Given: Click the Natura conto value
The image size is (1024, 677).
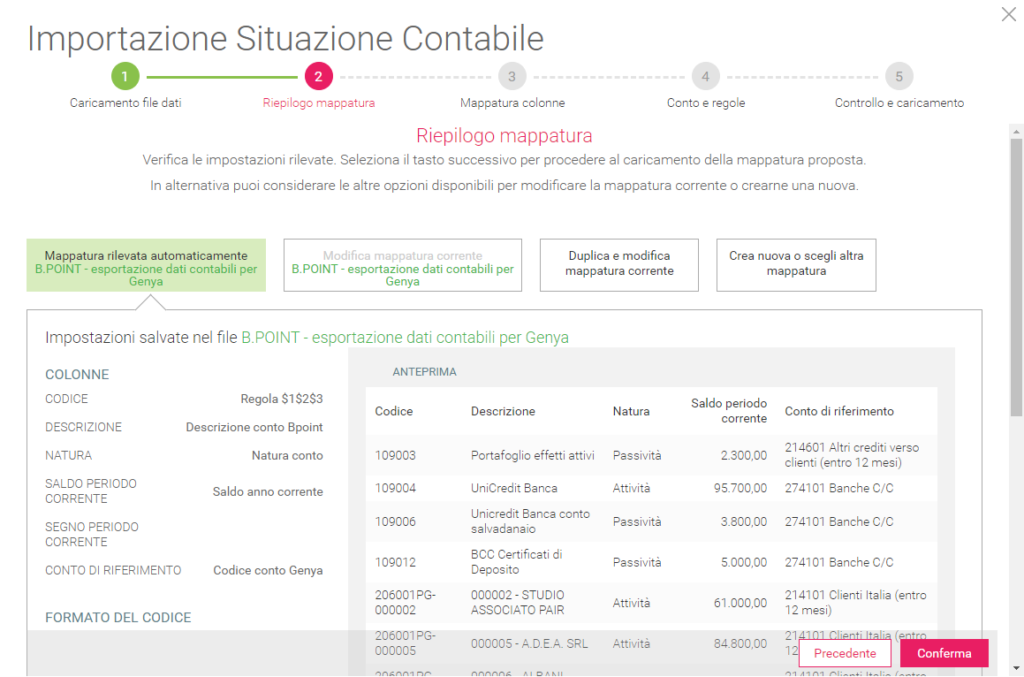Looking at the screenshot, I should pyautogui.click(x=287, y=456).
